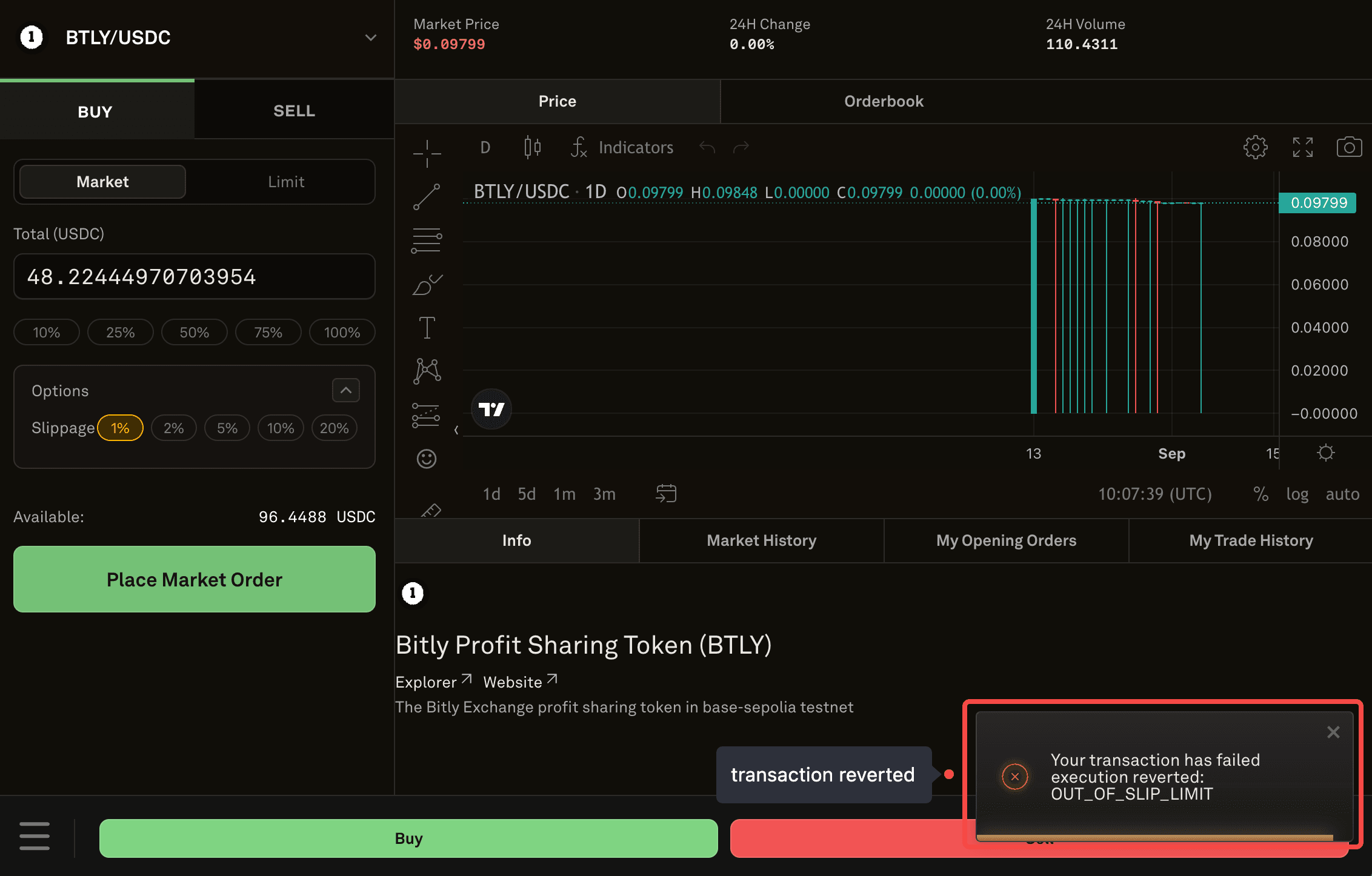The image size is (1372, 876).
Task: Select the trend line drawing tool
Action: (x=427, y=197)
